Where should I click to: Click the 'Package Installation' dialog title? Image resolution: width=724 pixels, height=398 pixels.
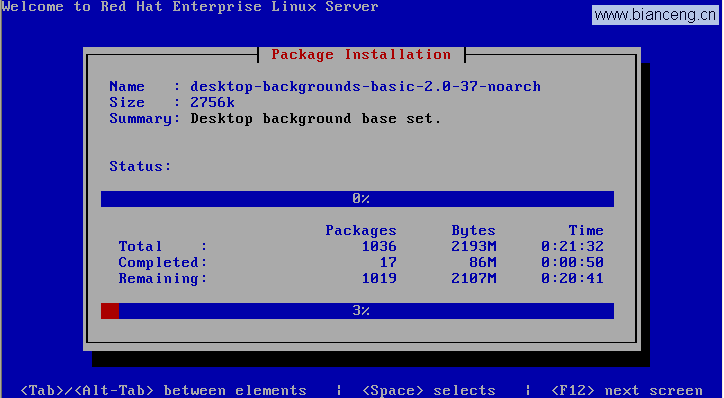pyautogui.click(x=361, y=54)
